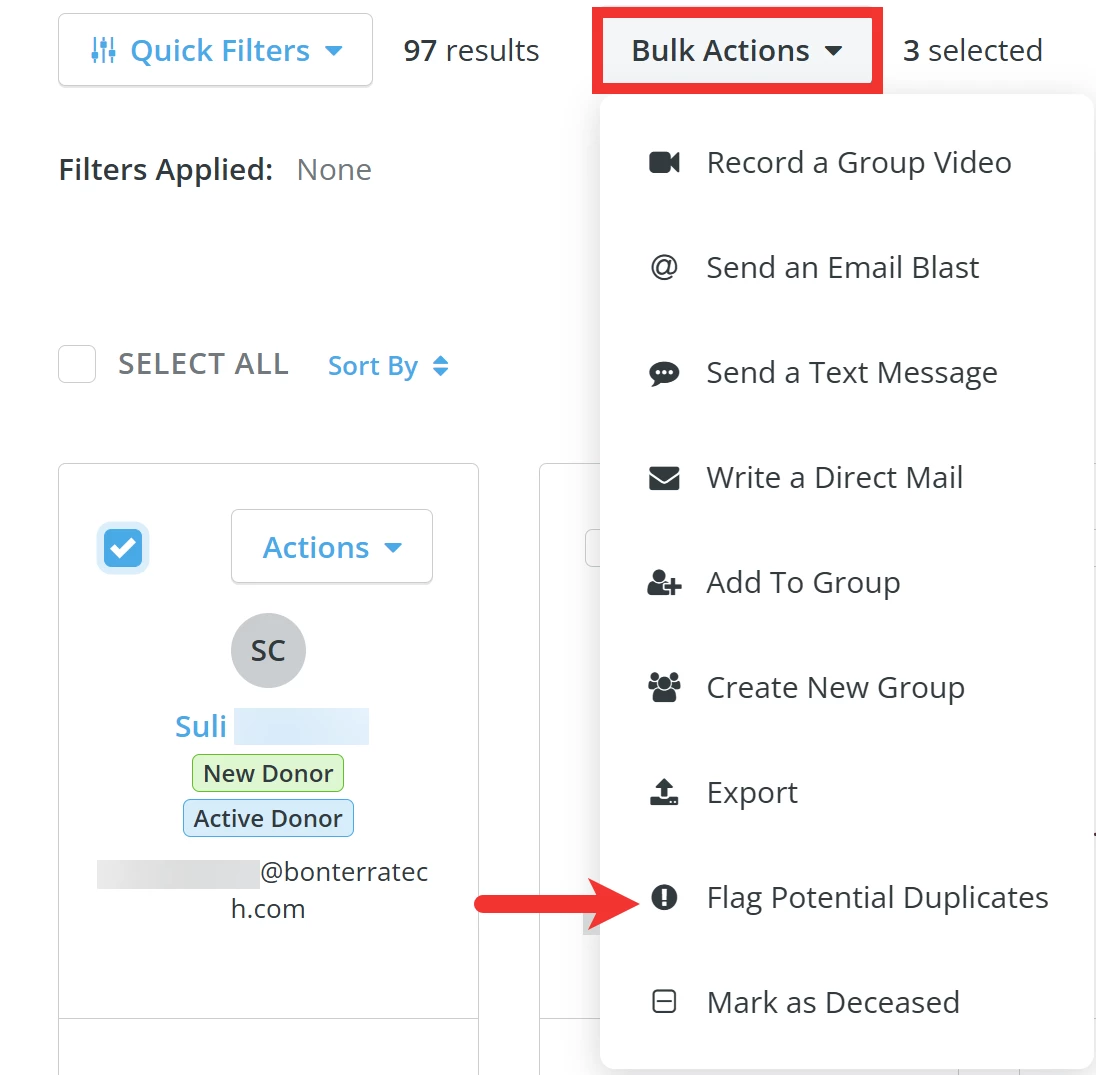Viewport: 1096px width, 1075px height.
Task: Choose Flag Potential Duplicates from the menu
Action: point(877,897)
